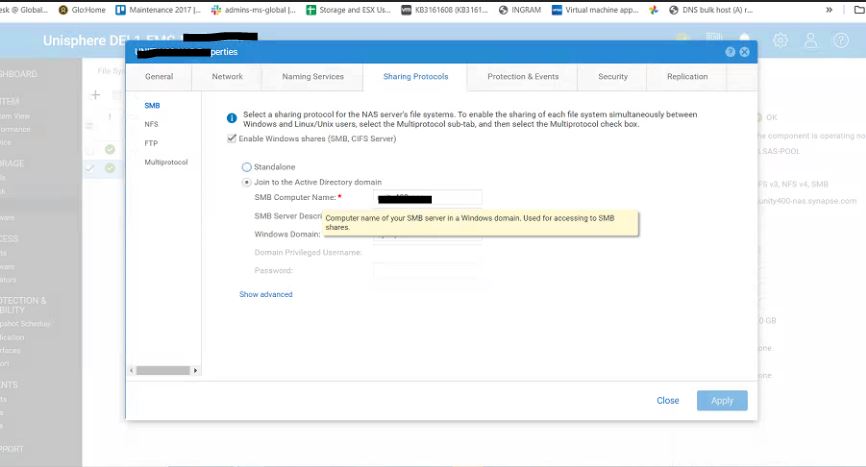Open Storage and ESX bookmark
Image resolution: width=866 pixels, height=467 pixels.
(x=348, y=10)
